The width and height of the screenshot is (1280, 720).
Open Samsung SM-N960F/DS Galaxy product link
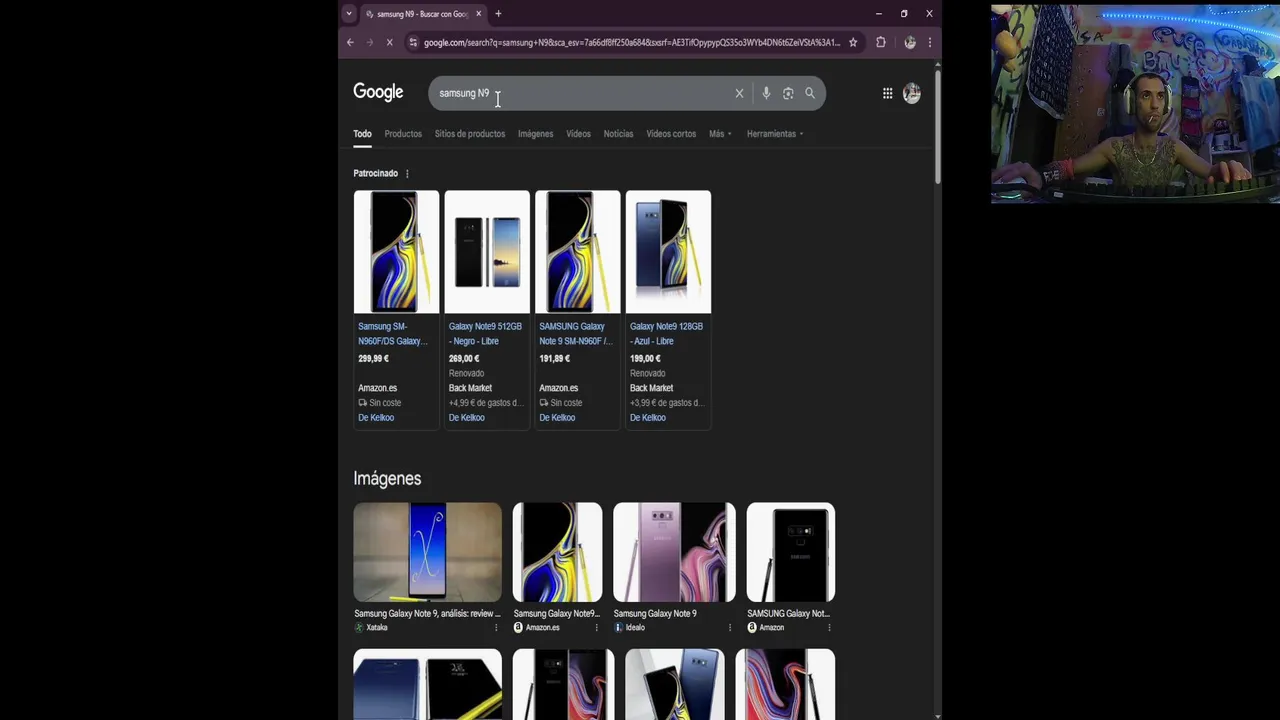click(393, 334)
